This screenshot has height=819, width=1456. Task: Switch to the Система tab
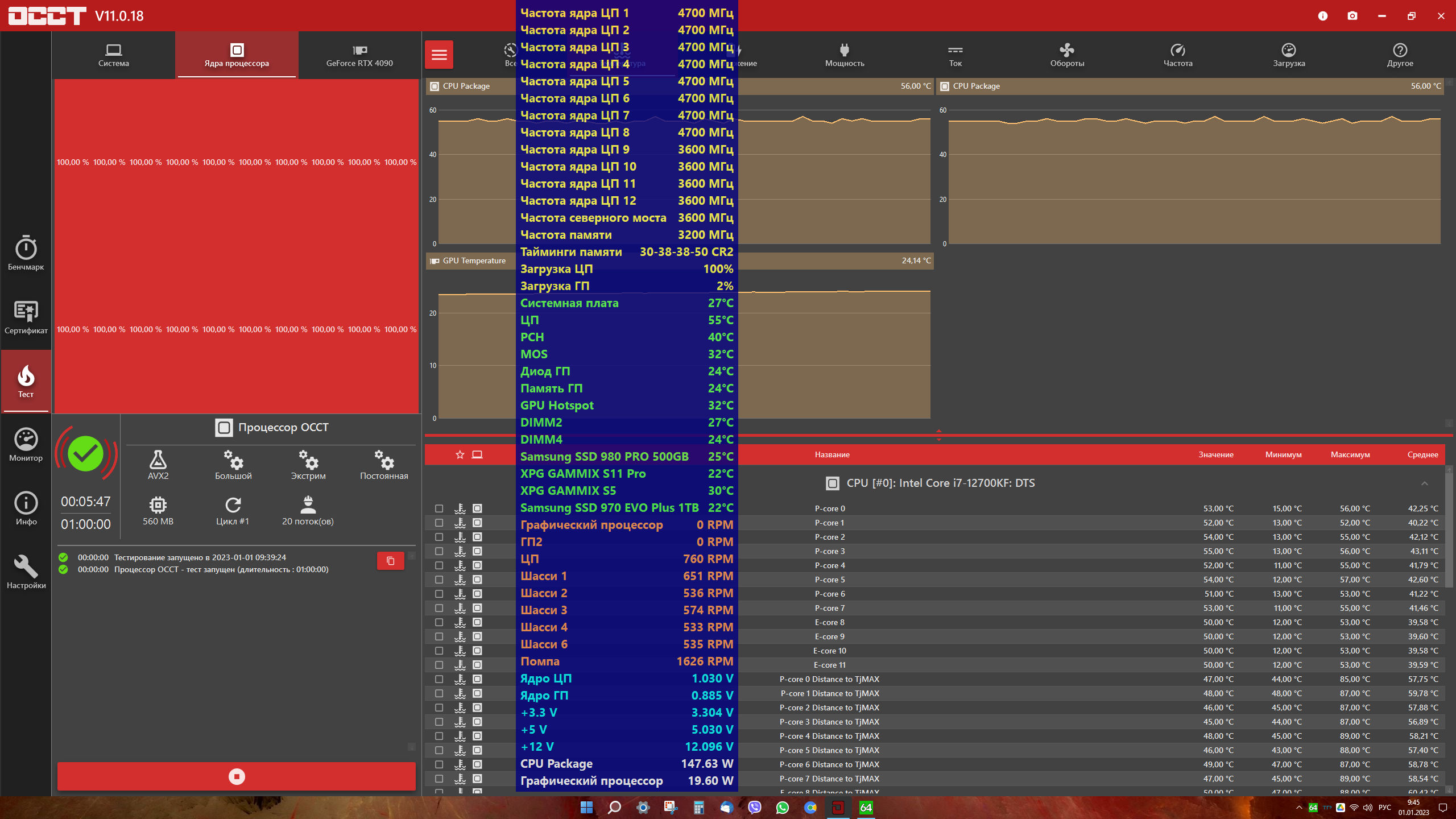pos(114,55)
